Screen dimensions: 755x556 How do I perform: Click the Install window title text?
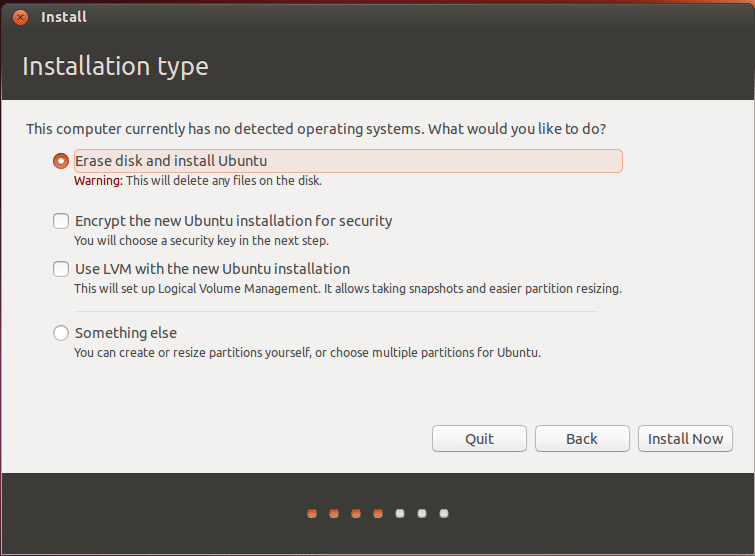click(64, 17)
